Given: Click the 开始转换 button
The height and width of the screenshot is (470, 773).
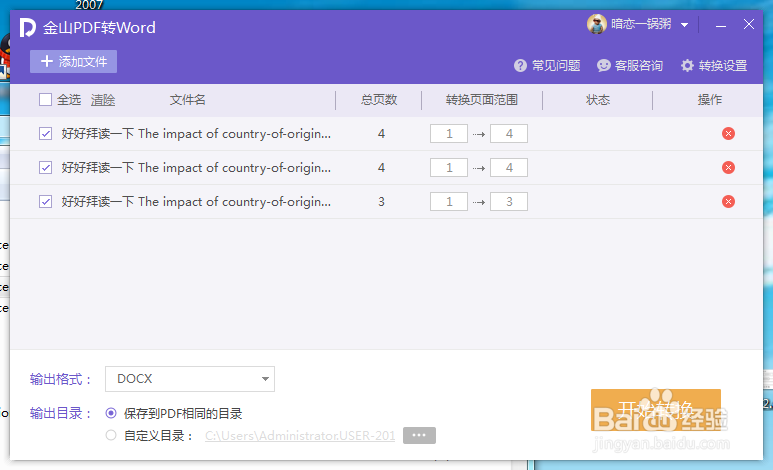Looking at the screenshot, I should pos(656,410).
